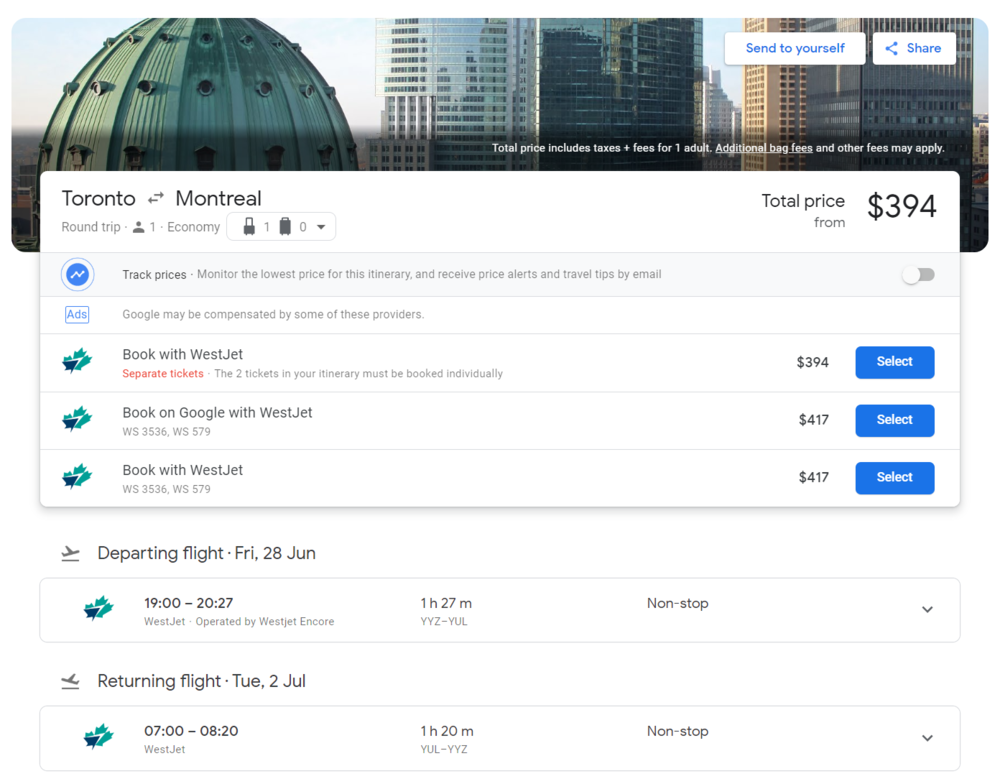Image resolution: width=1000 pixels, height=784 pixels.
Task: Select the last Book with WestJet $417 option
Action: click(x=894, y=478)
